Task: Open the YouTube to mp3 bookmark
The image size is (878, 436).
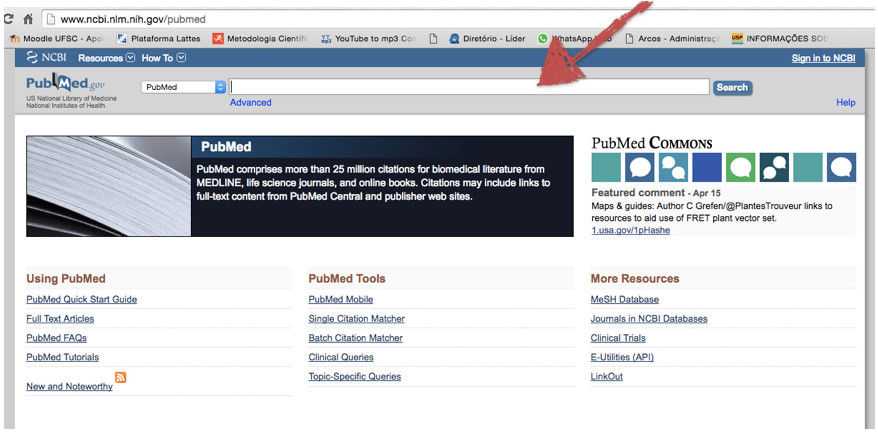Action: click(x=369, y=39)
